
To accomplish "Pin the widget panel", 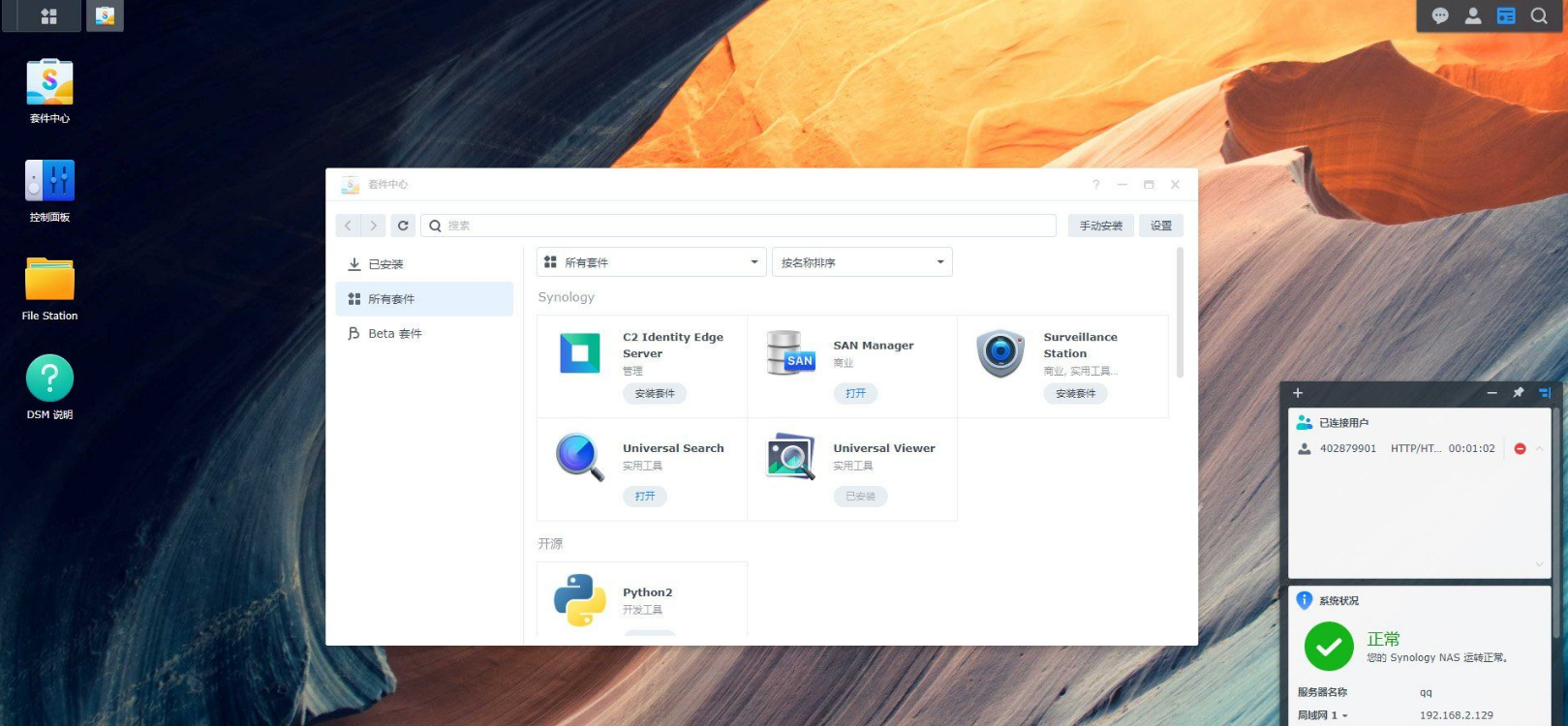I will (x=1519, y=393).
